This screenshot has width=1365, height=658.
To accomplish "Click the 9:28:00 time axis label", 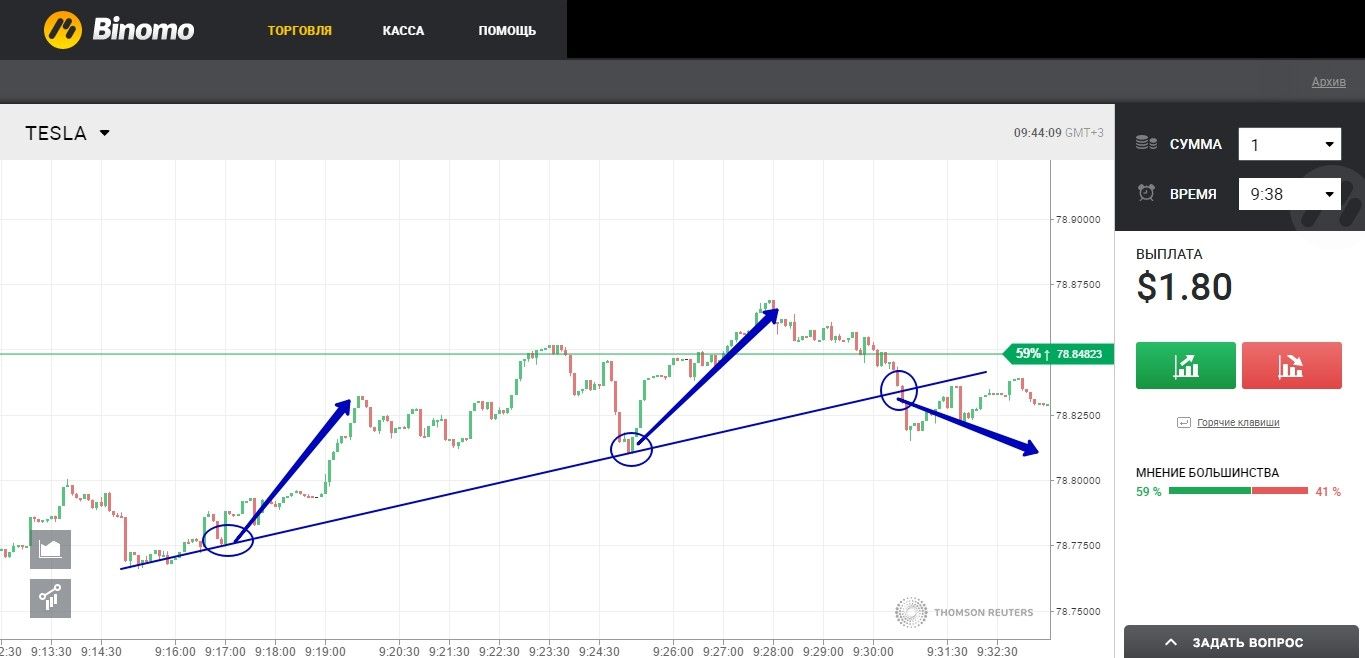I will pyautogui.click(x=774, y=651).
